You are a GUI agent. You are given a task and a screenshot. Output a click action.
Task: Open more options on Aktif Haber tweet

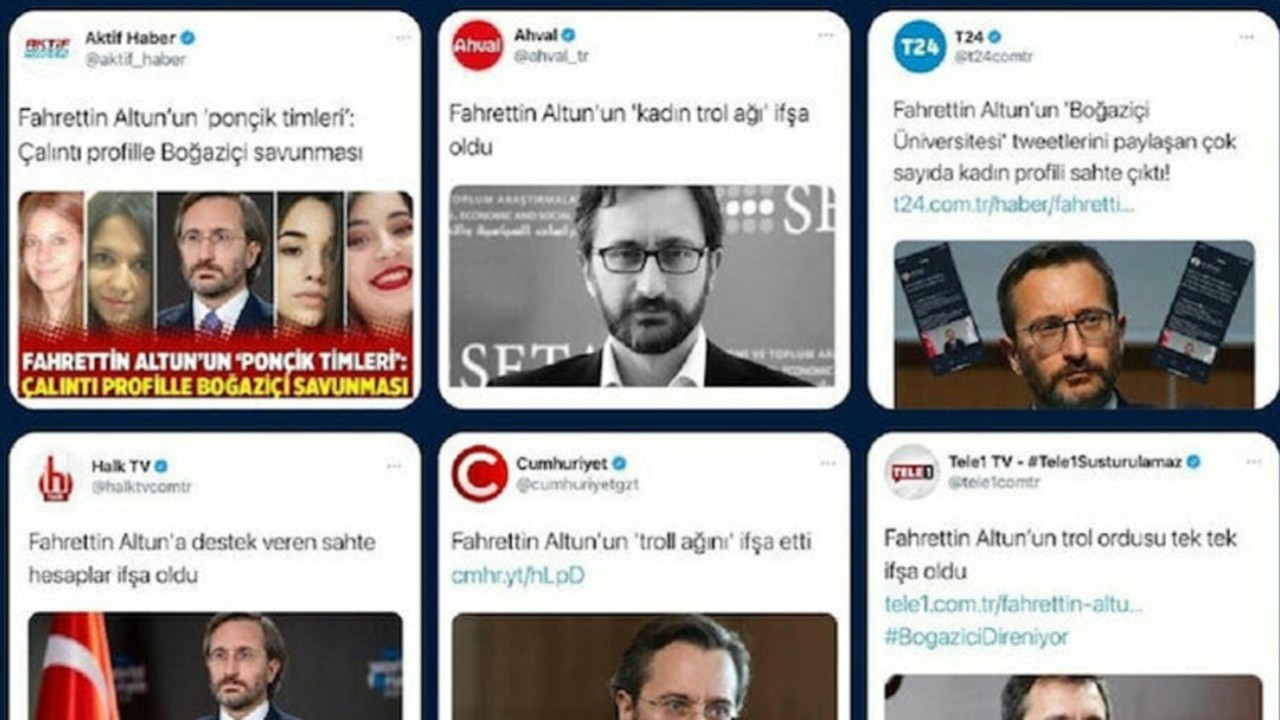tap(402, 38)
